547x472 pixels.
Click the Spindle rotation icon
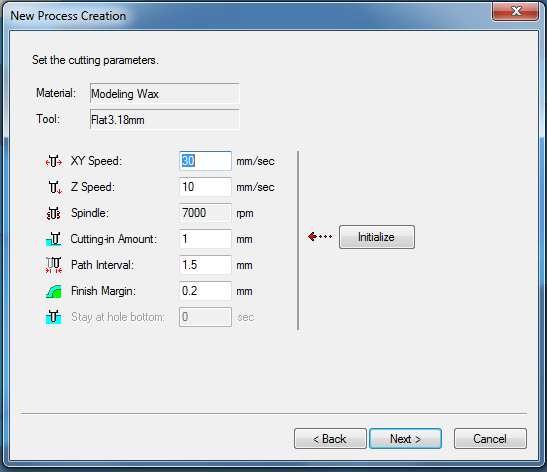coord(53,213)
